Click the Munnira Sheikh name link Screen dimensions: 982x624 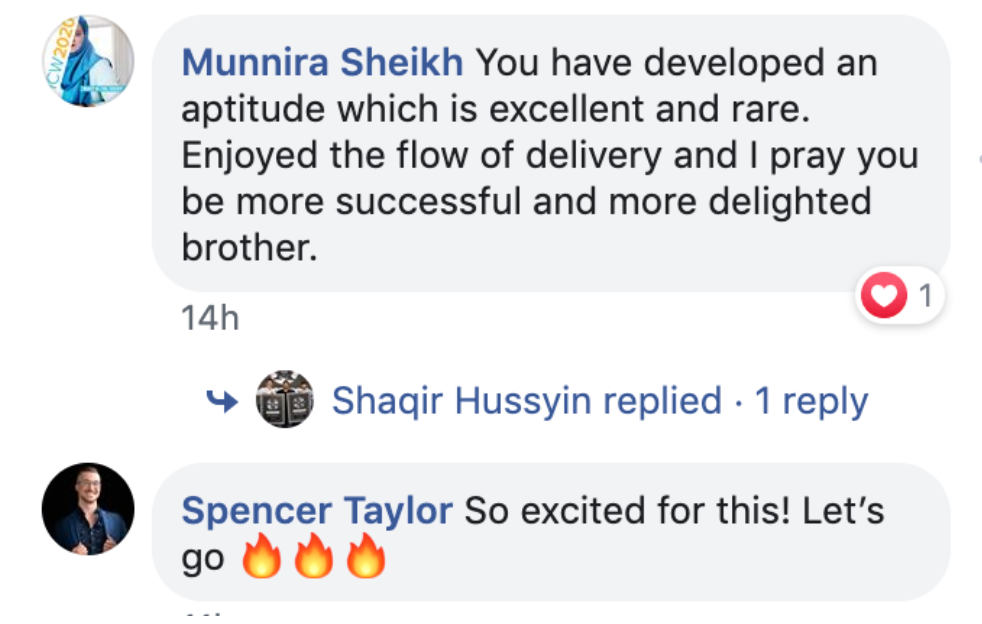pyautogui.click(x=322, y=63)
